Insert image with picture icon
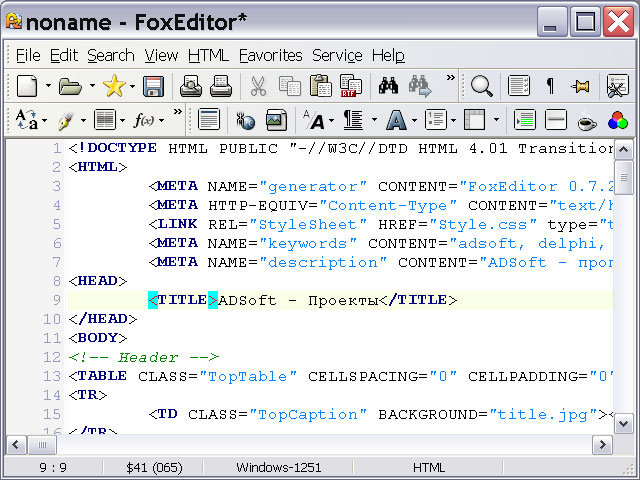The width and height of the screenshot is (640, 480). [276, 120]
